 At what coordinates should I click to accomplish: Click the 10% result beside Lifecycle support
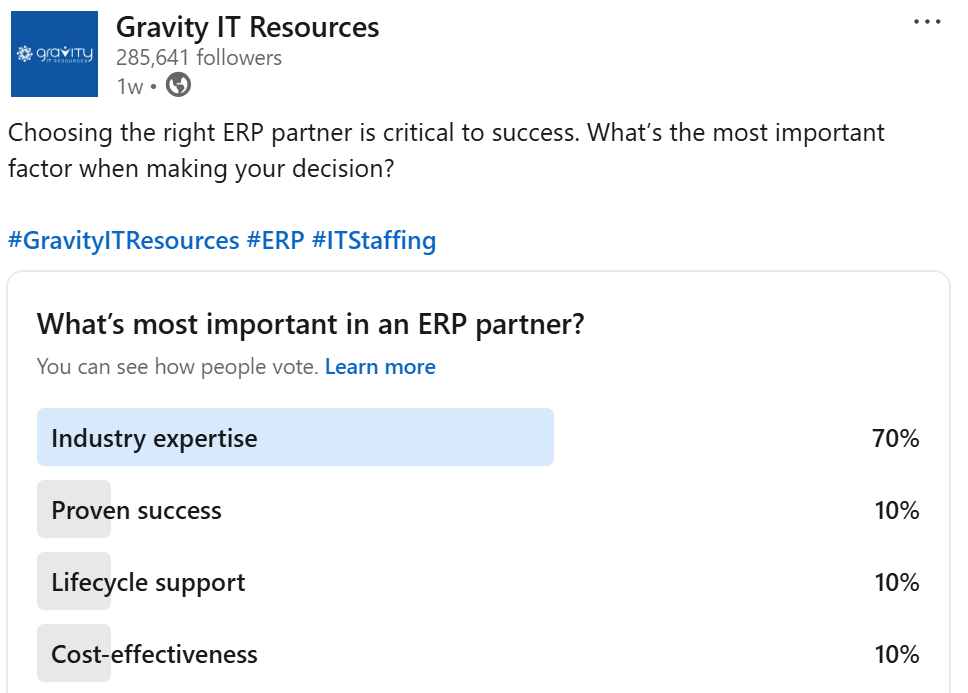896,582
